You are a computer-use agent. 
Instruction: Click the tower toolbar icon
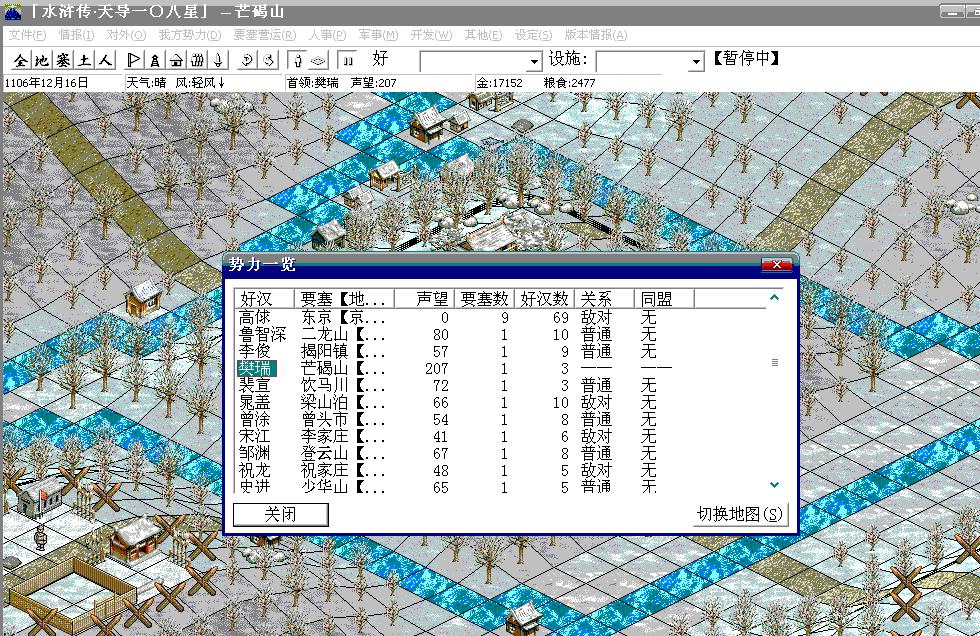coord(155,61)
